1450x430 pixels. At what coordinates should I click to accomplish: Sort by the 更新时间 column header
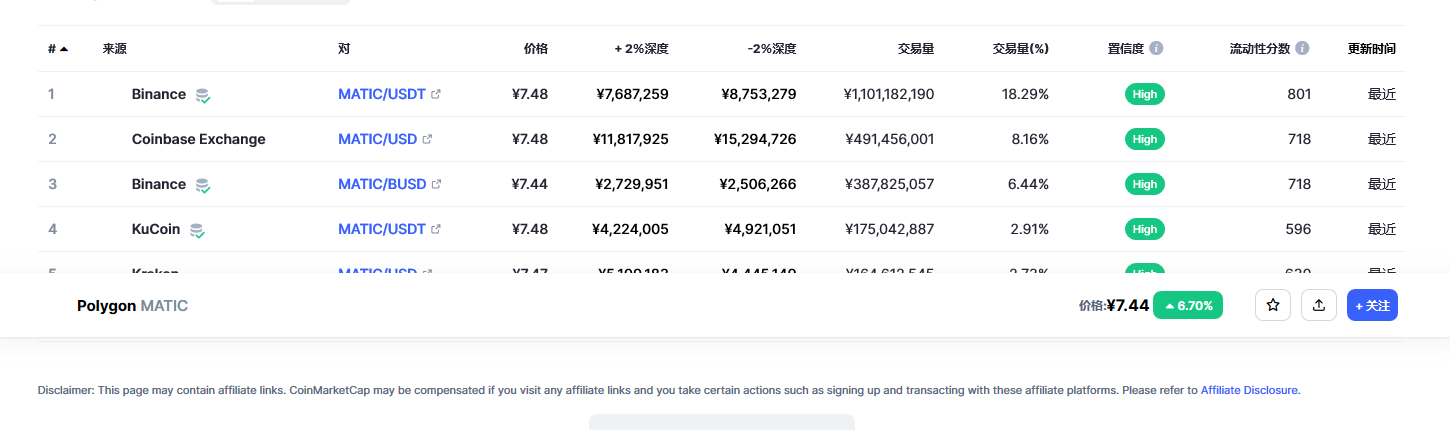click(x=1372, y=48)
